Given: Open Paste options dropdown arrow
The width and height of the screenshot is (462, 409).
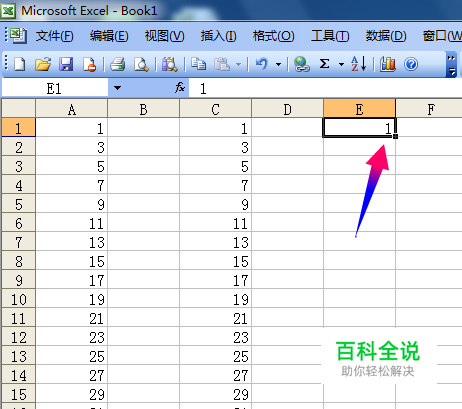Looking at the screenshot, I should pos(238,64).
